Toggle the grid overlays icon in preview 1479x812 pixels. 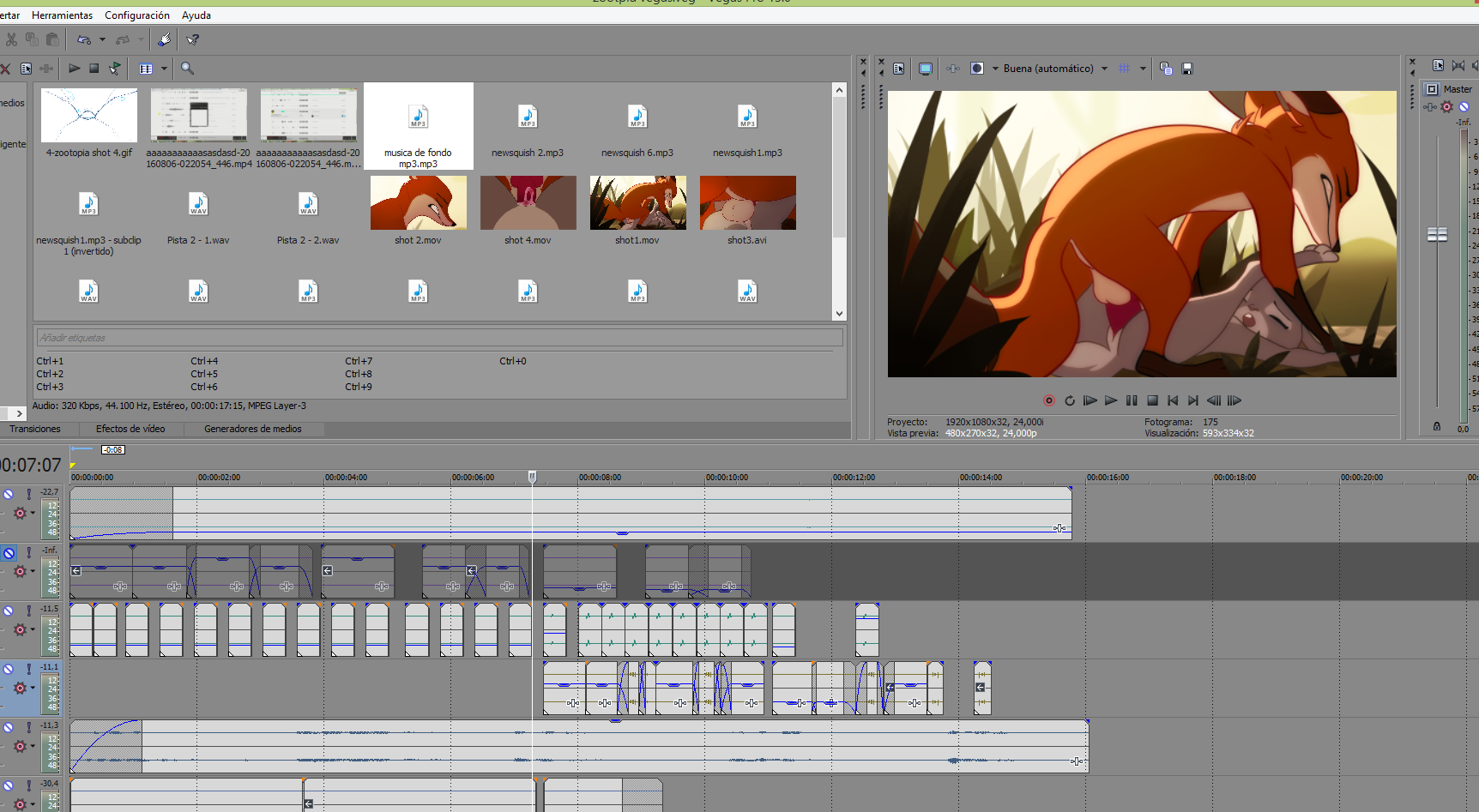coord(1125,69)
